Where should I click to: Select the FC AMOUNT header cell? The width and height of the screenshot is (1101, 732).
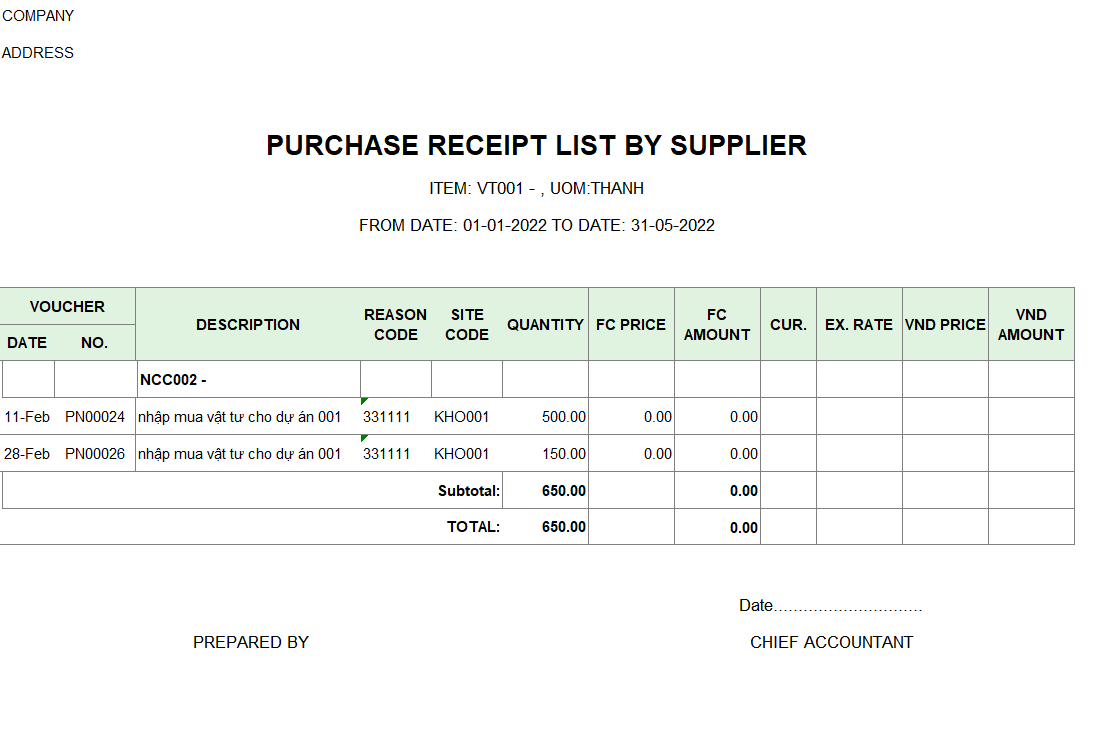point(717,325)
